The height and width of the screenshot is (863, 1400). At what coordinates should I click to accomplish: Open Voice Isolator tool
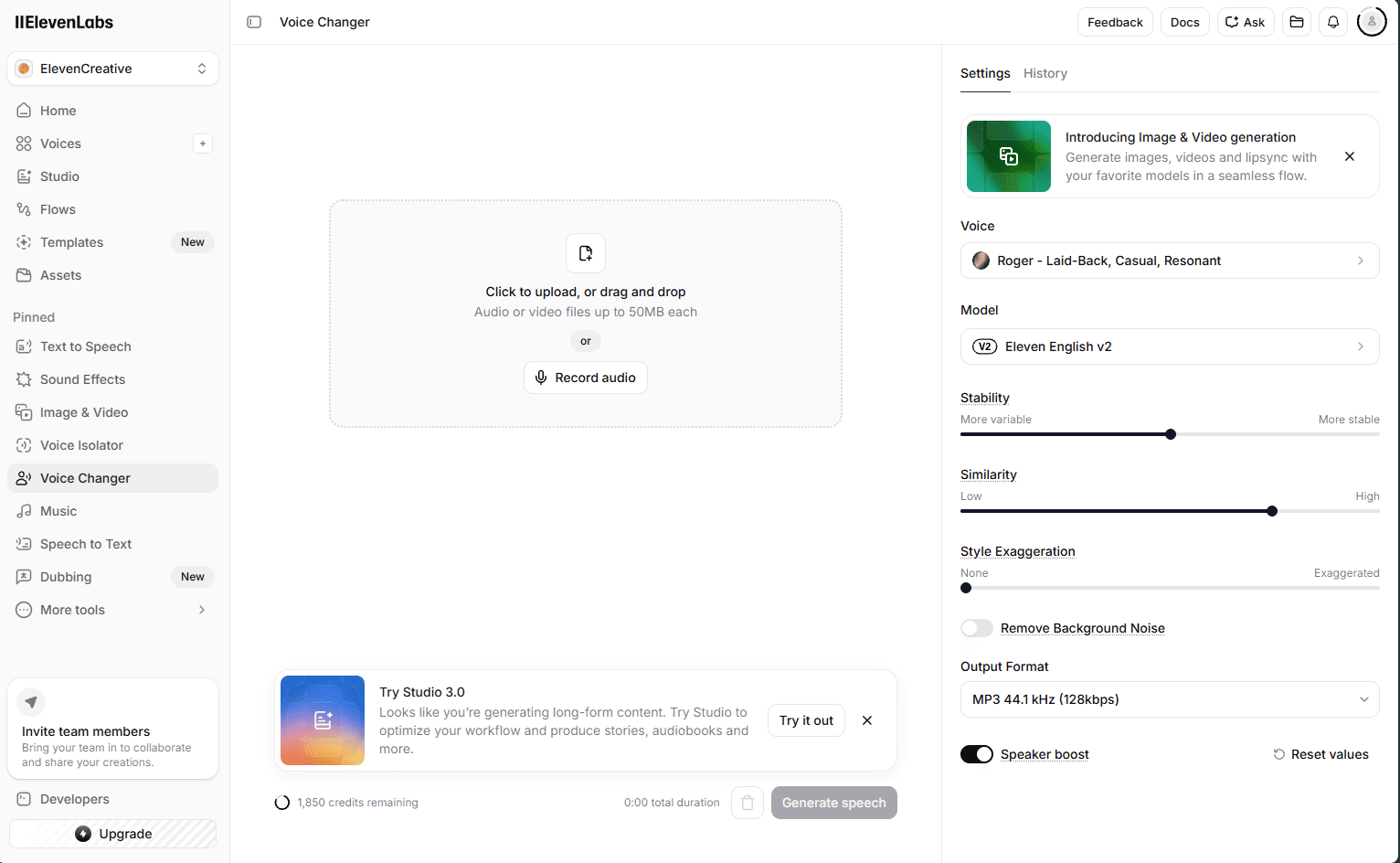(112, 445)
